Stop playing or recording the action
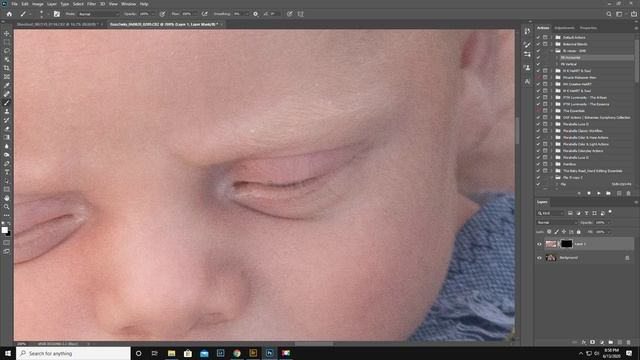The height and width of the screenshot is (360, 640). [x=579, y=193]
